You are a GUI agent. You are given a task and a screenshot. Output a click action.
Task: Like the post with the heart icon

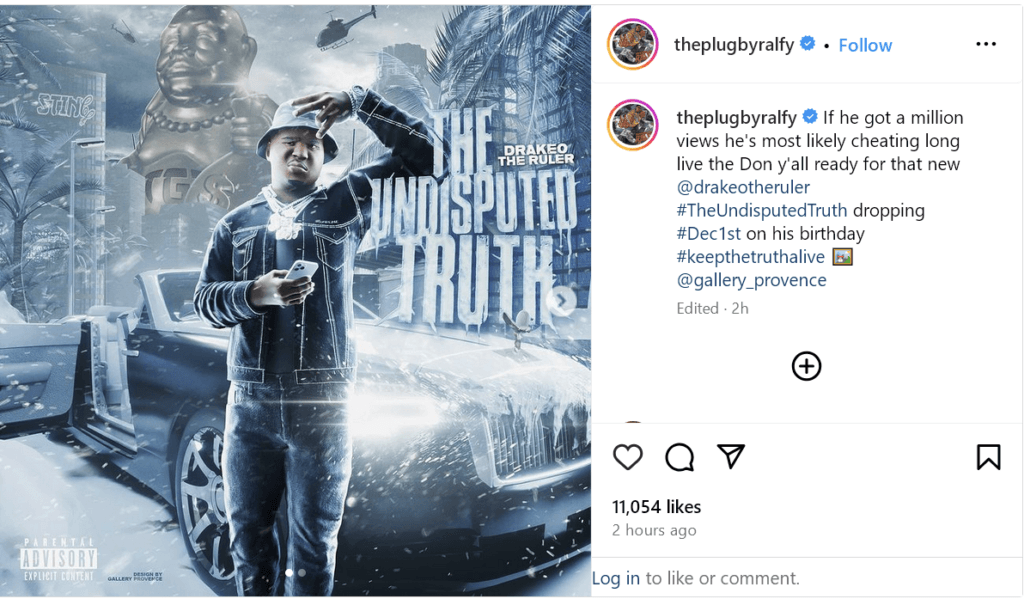[628, 457]
